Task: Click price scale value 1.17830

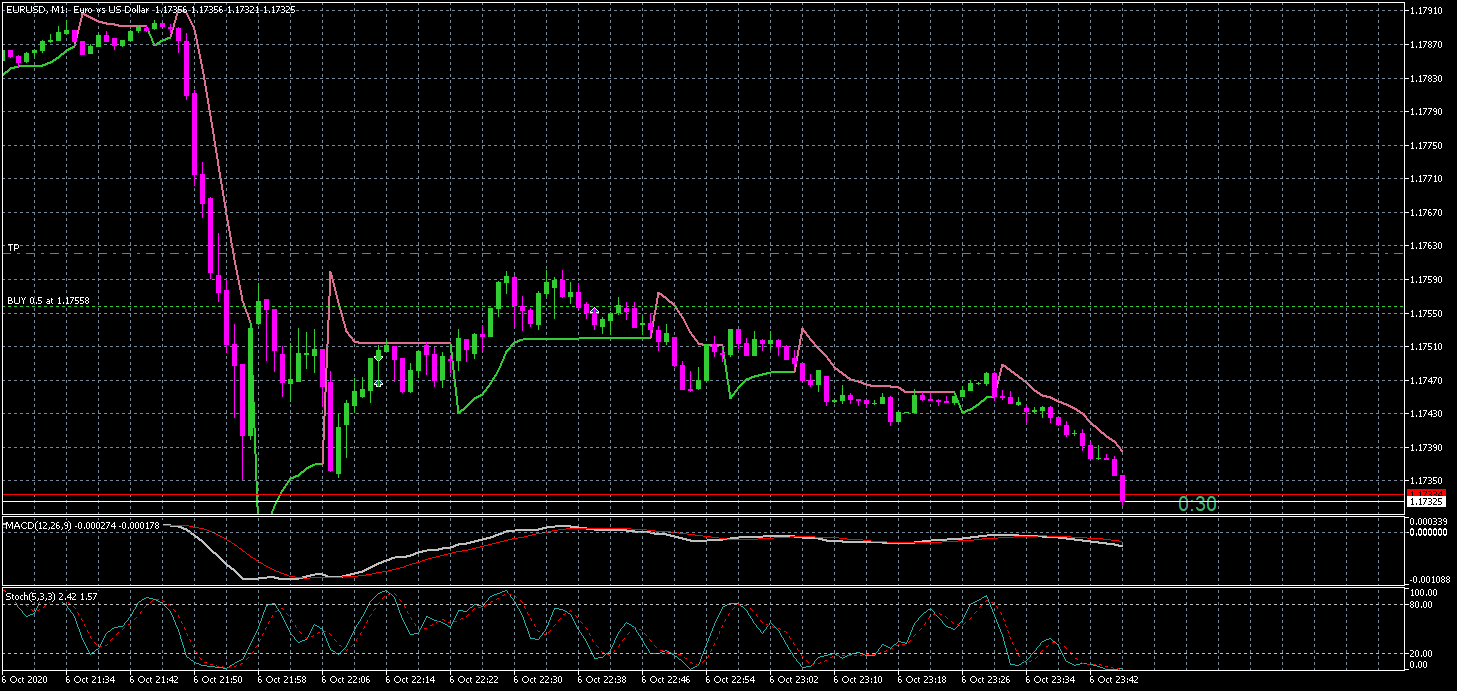Action: coord(1425,78)
